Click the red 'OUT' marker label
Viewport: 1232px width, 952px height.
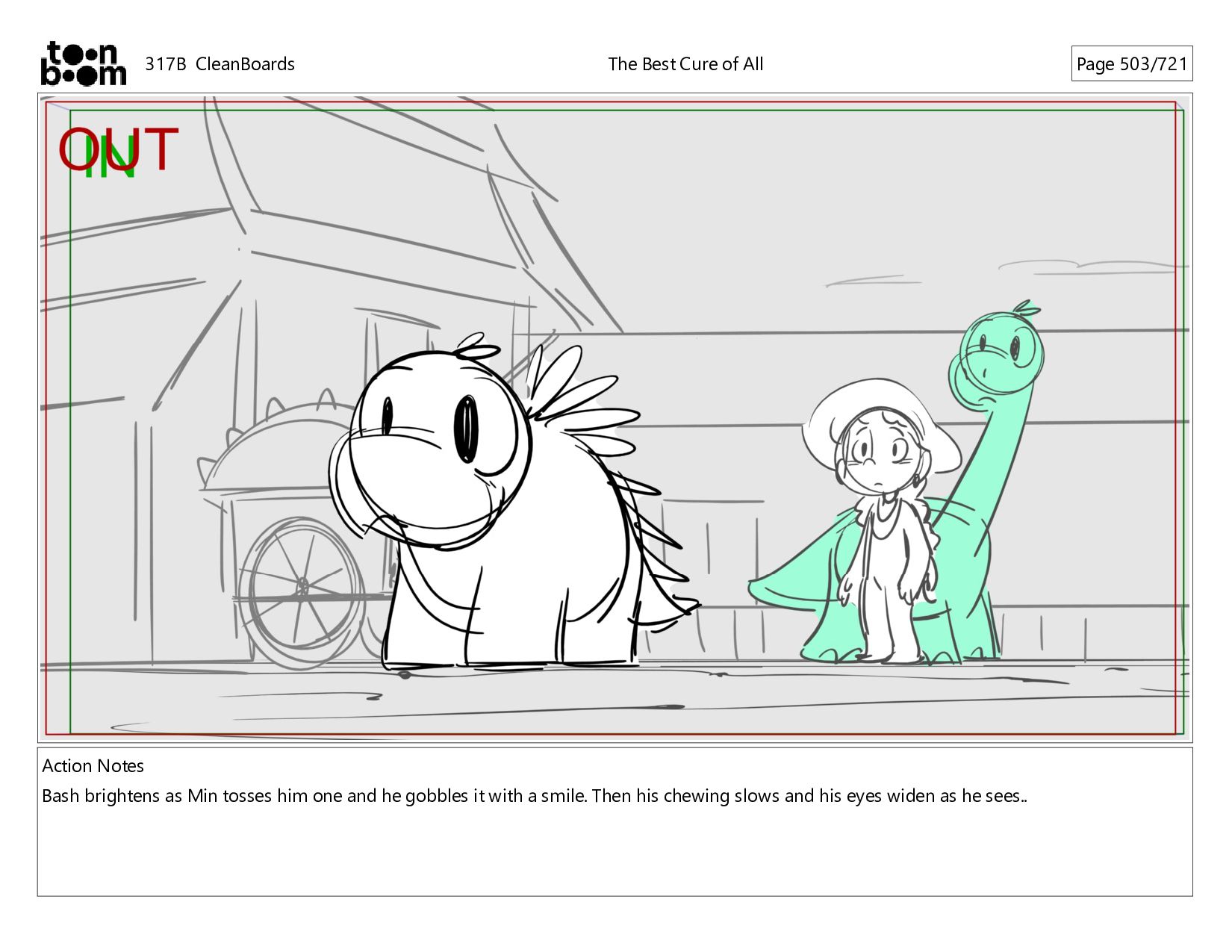[x=119, y=149]
